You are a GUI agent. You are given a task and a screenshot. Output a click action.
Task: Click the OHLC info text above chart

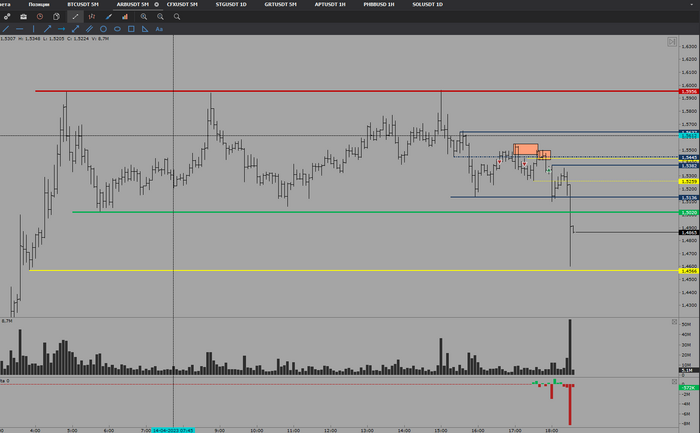pyautogui.click(x=54, y=39)
